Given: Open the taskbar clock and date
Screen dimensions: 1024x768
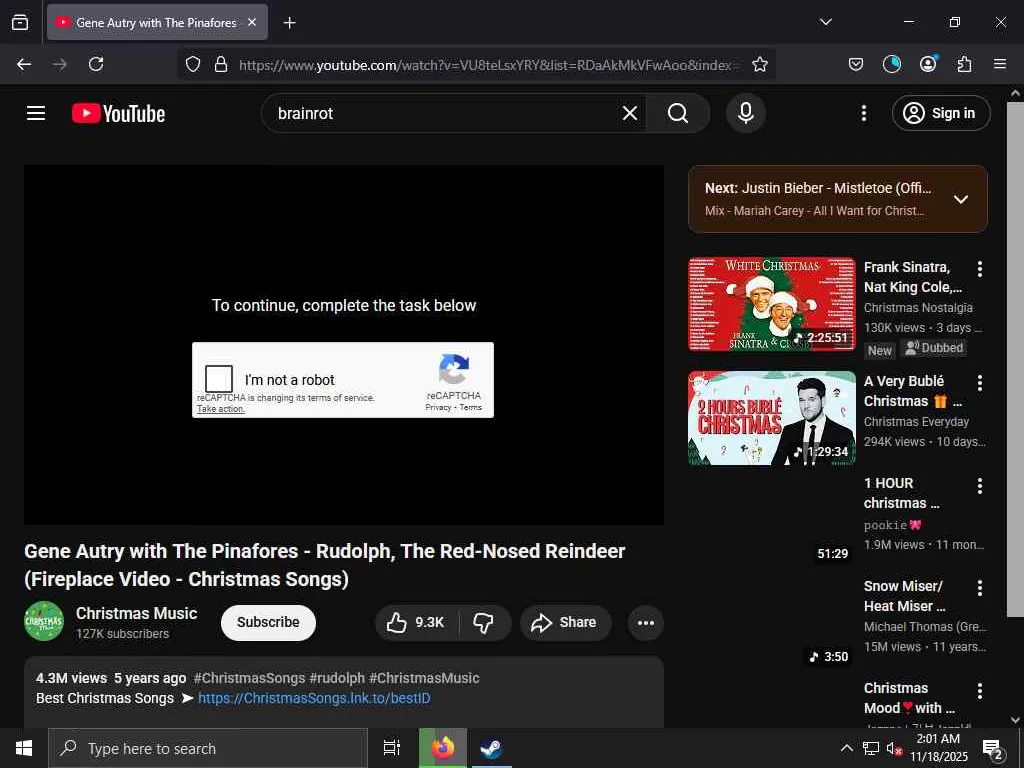Looking at the screenshot, I should coord(938,748).
